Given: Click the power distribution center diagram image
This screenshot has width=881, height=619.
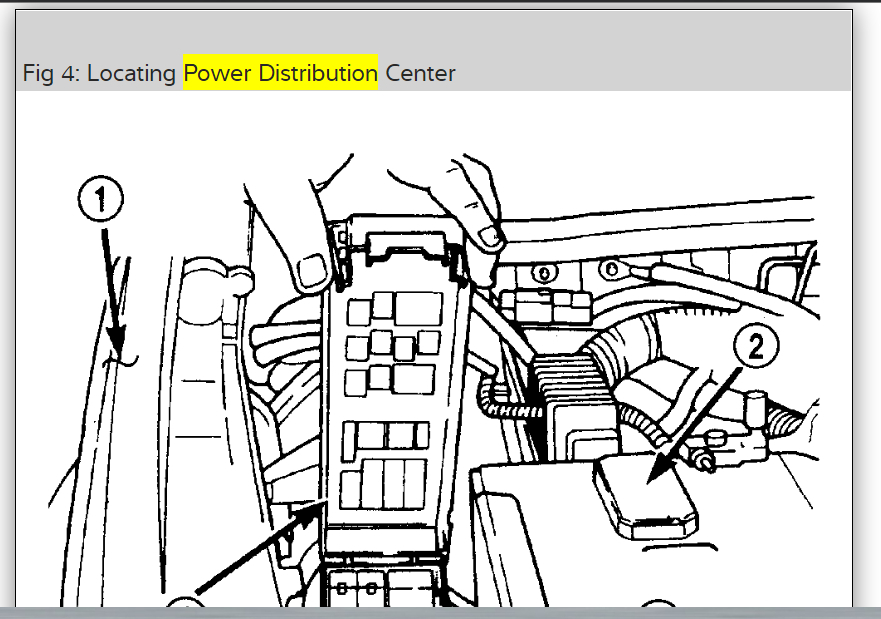Looking at the screenshot, I should tap(434, 379).
